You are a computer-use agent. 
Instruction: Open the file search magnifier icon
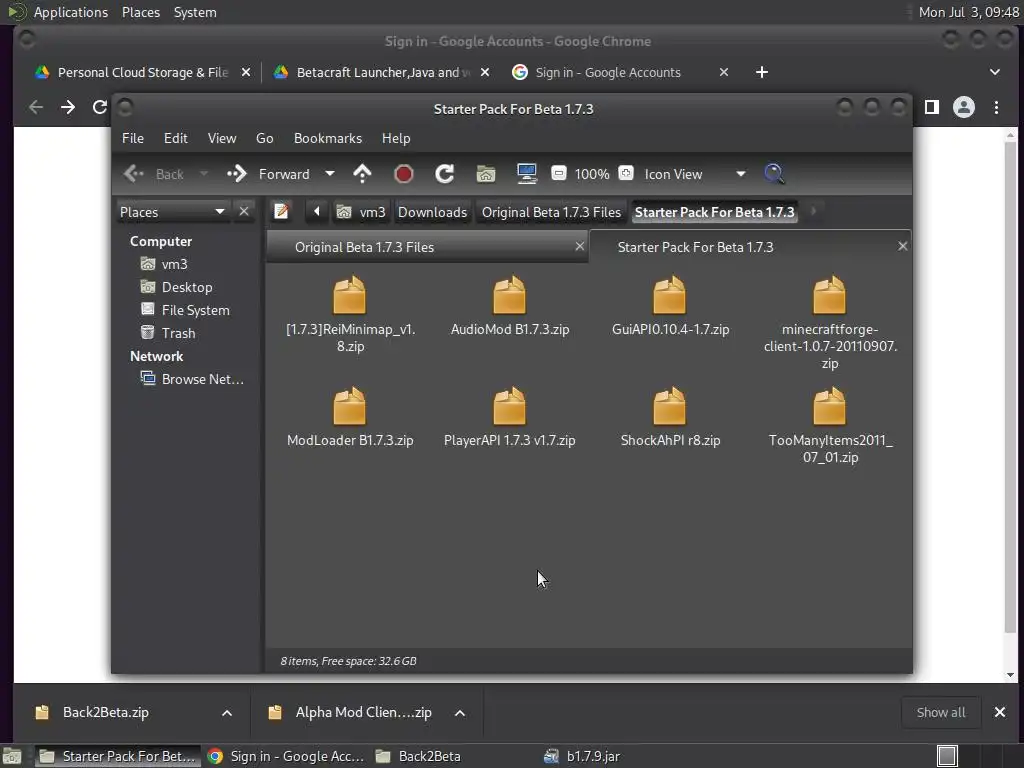[774, 174]
